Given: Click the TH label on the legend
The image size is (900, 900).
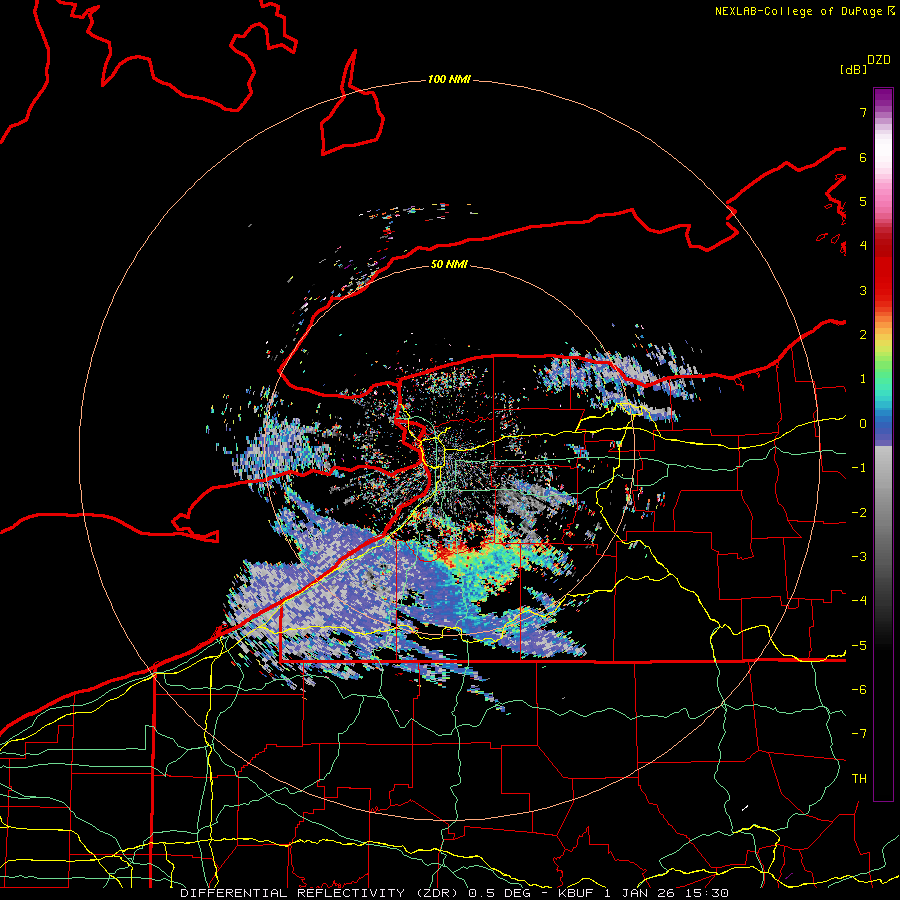Looking at the screenshot, I should (859, 778).
